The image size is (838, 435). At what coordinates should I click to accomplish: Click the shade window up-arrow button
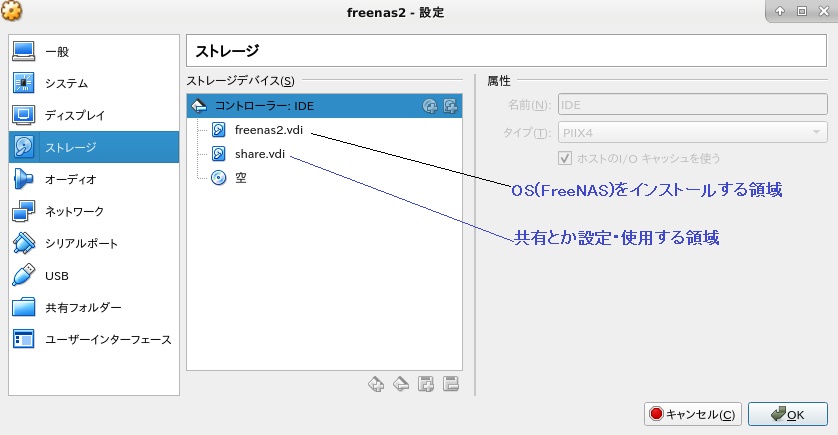[780, 11]
